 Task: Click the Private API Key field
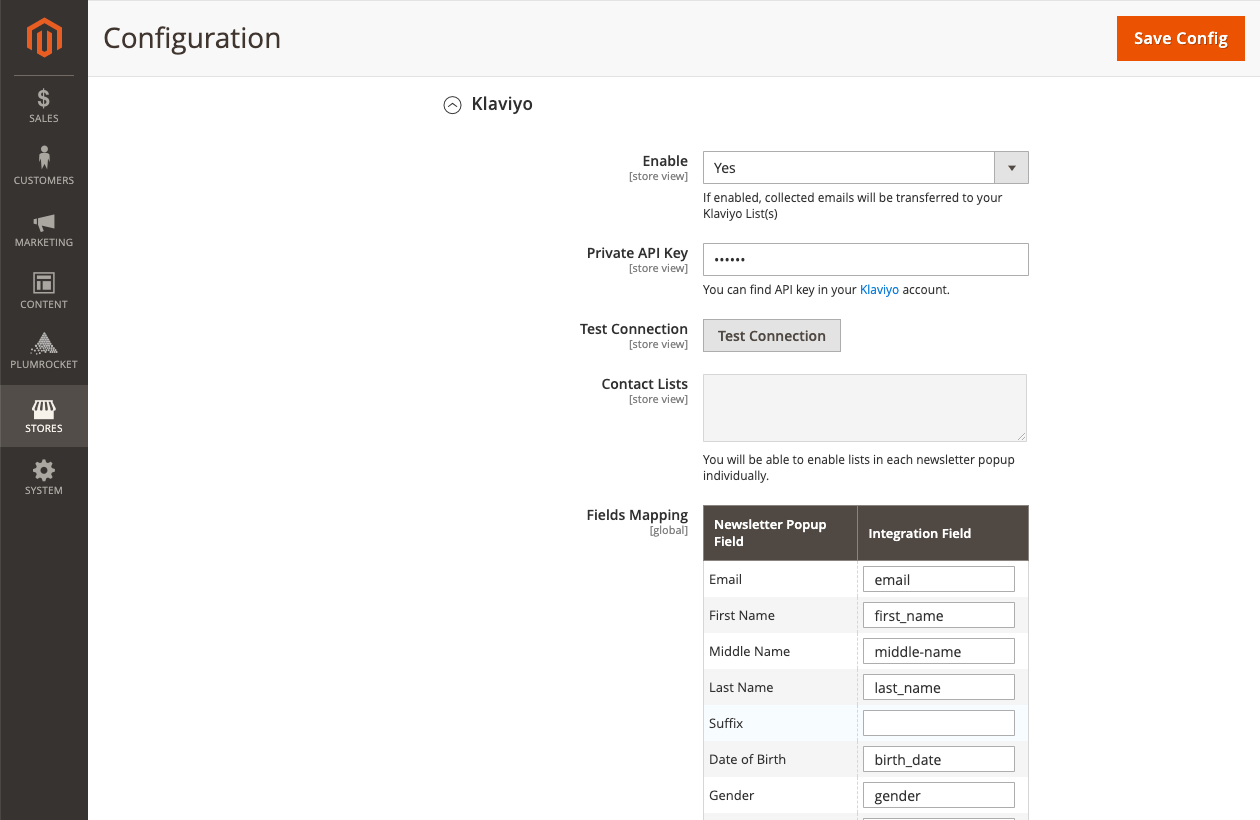tap(864, 259)
